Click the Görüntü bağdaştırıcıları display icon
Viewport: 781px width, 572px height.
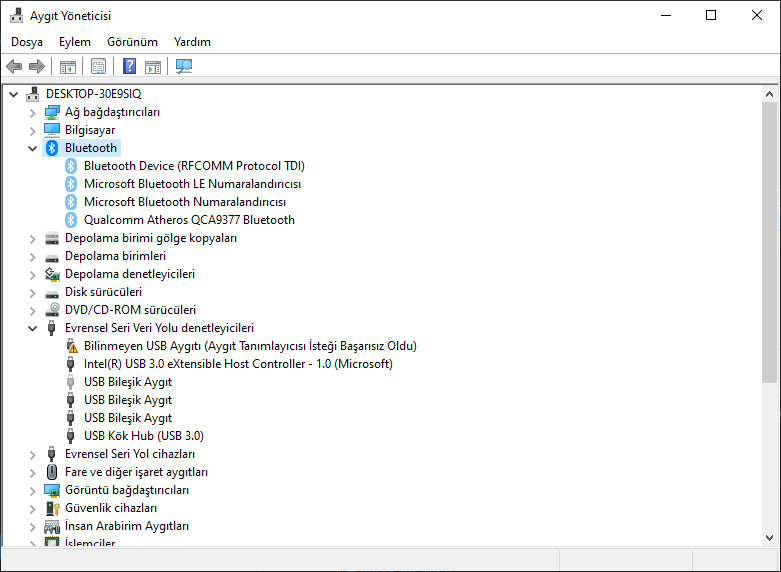pos(52,490)
